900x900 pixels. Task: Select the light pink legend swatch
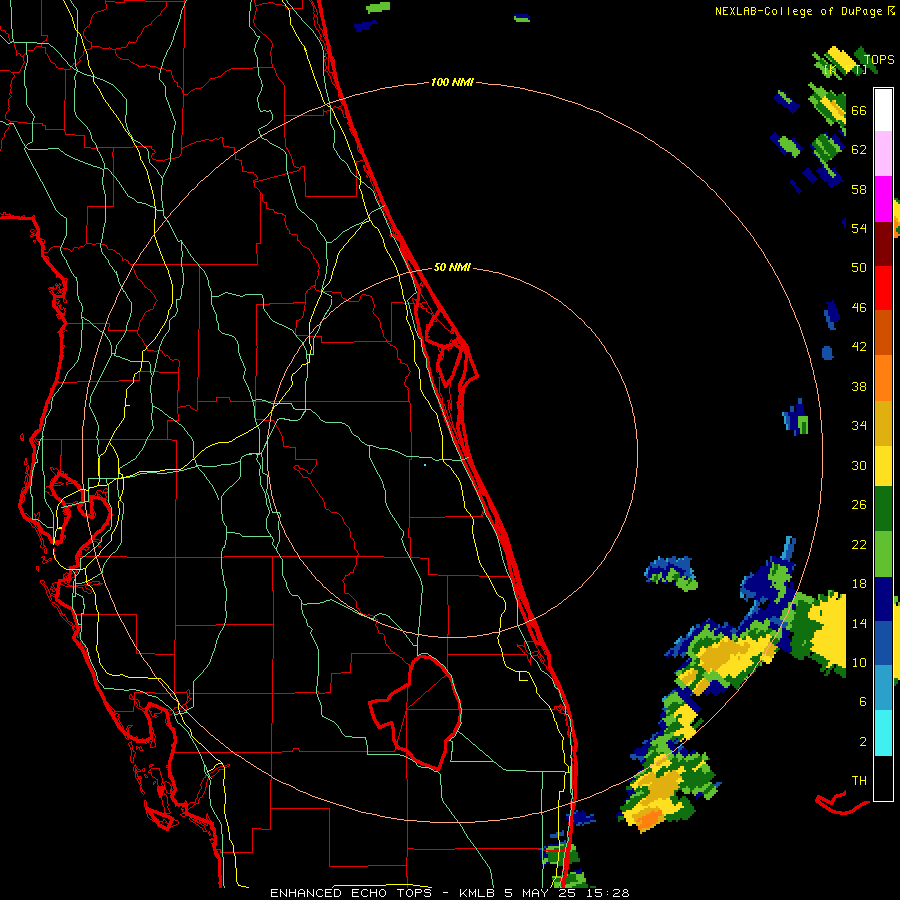coord(883,153)
